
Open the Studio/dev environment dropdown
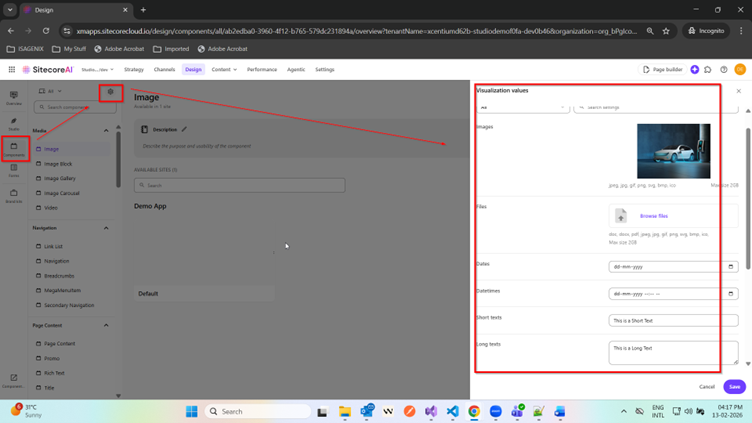(x=97, y=70)
